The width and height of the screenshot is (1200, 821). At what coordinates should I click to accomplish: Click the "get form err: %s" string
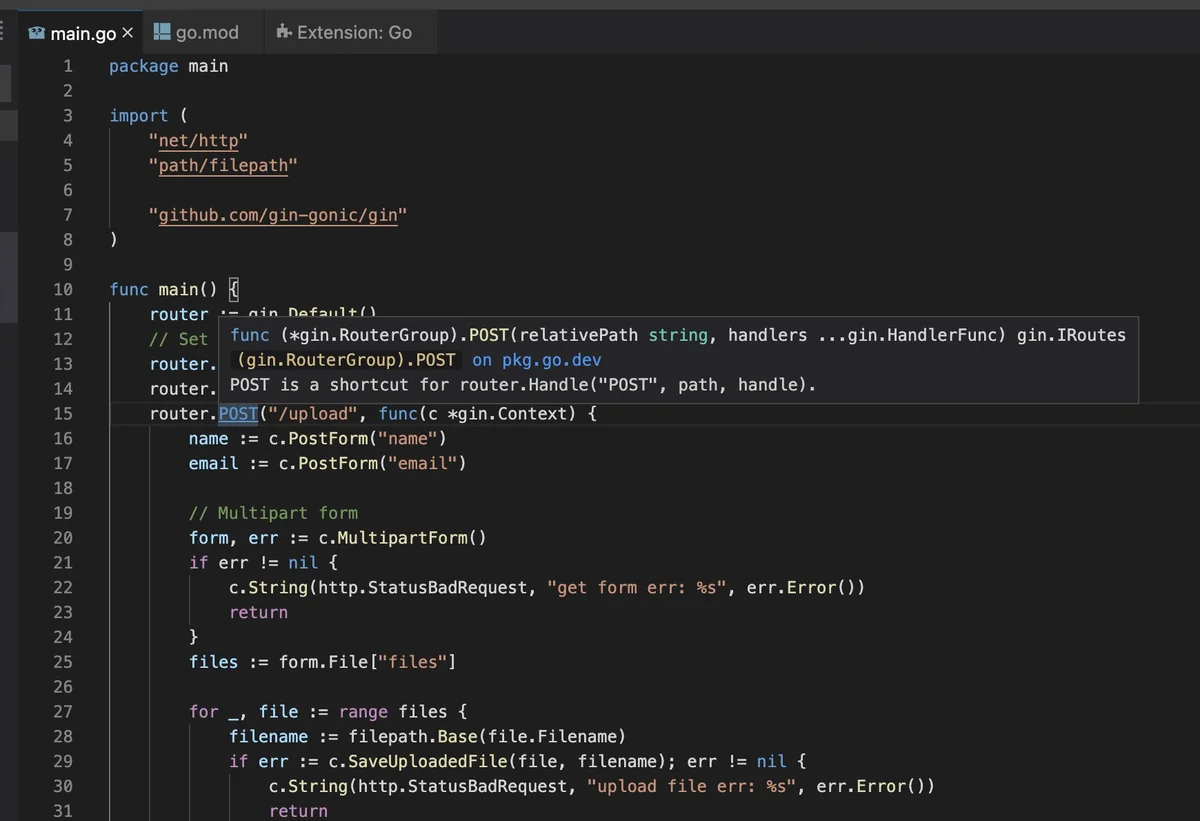coord(637,588)
